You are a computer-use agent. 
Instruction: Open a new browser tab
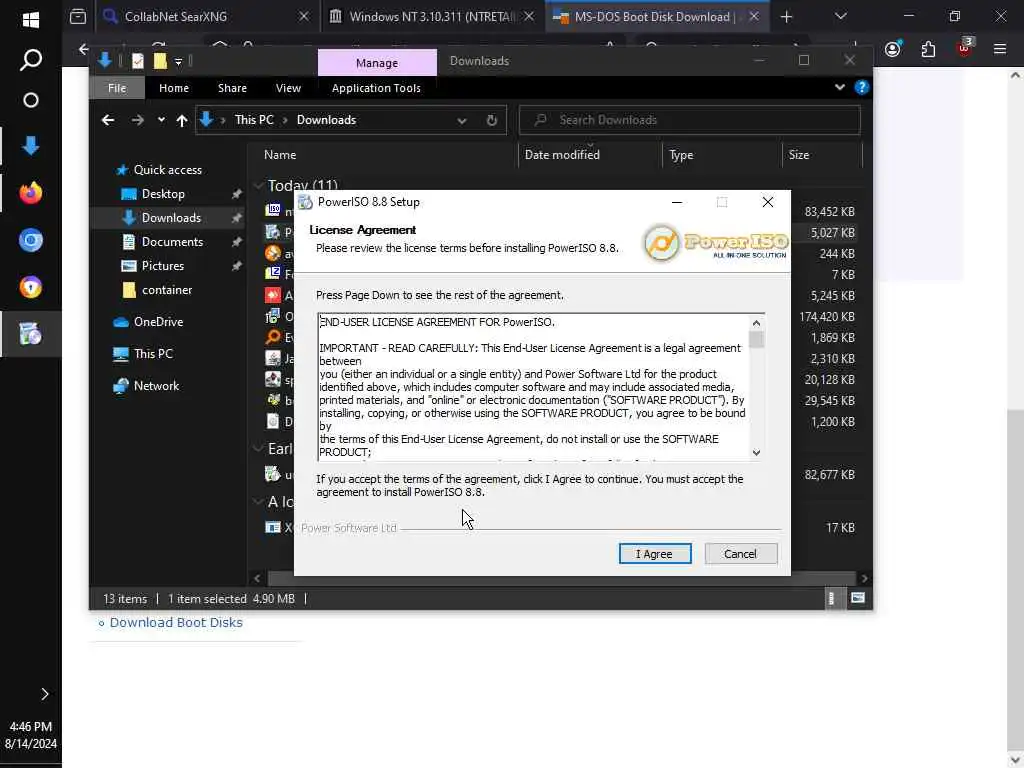786,17
